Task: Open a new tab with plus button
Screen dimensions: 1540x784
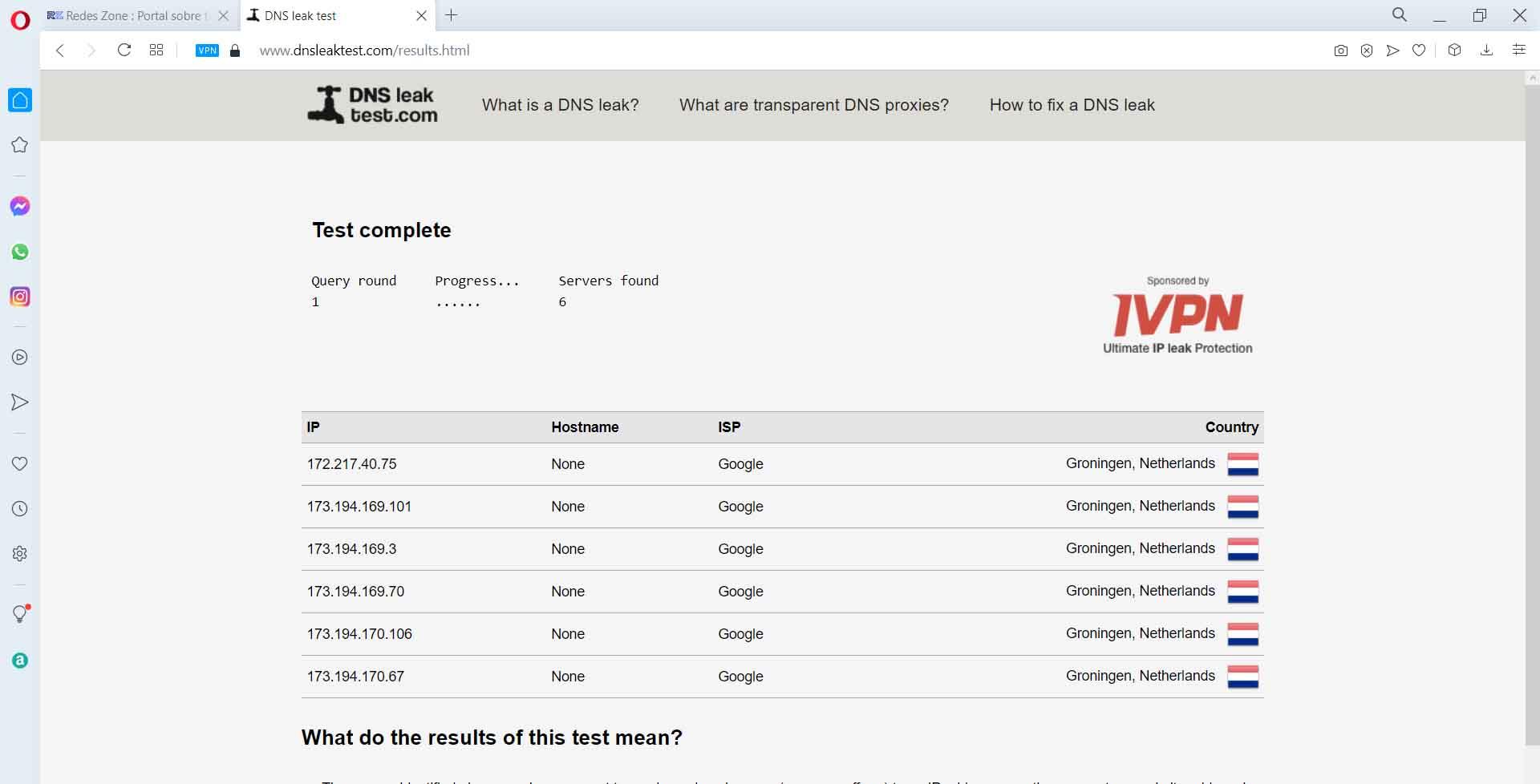Action: (x=452, y=15)
